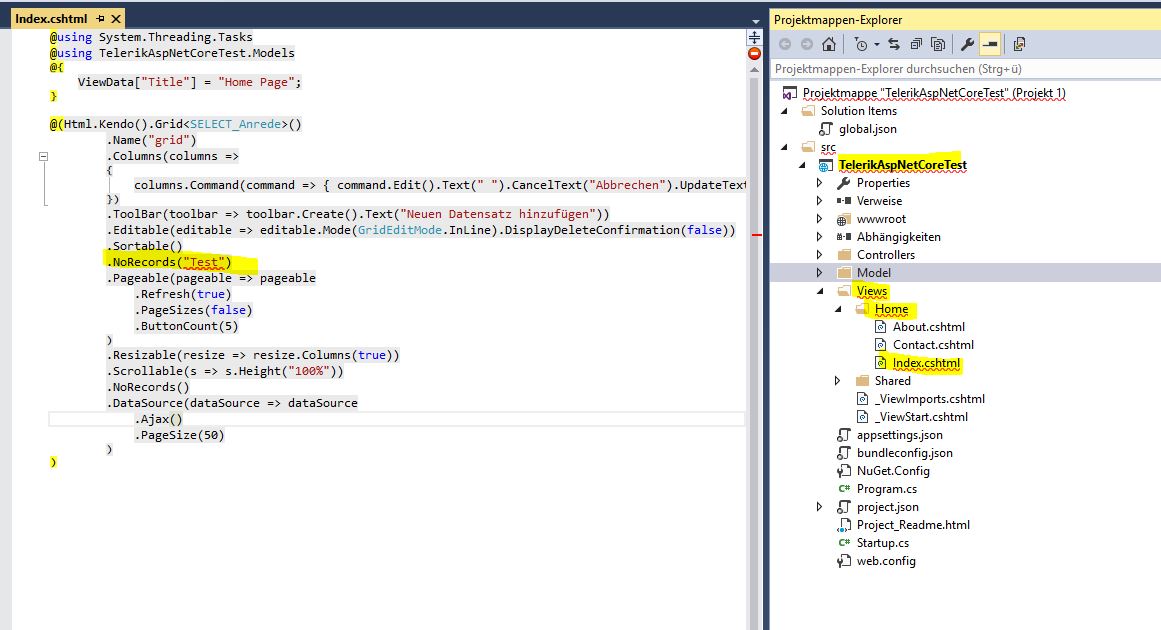Screen dimensions: 1161x630
Task: Select the Controllers folder
Action: point(885,255)
